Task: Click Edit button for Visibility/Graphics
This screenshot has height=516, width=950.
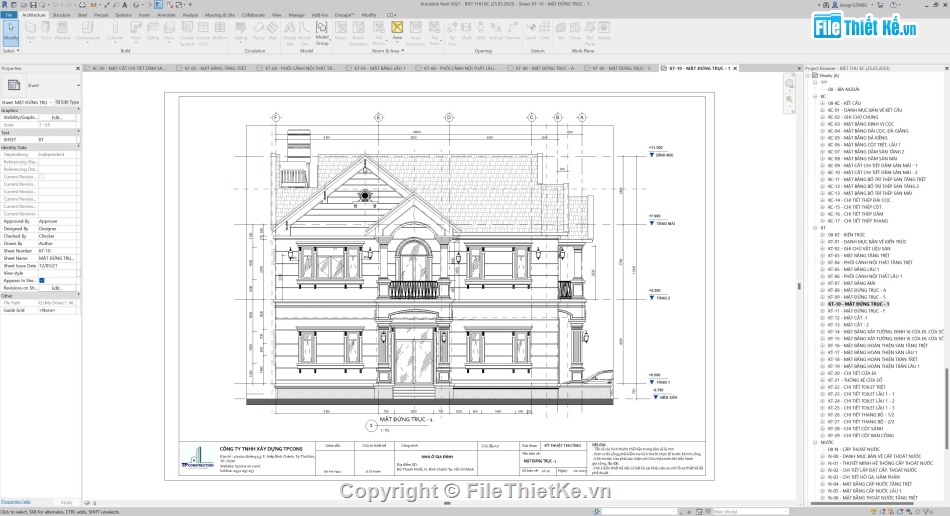Action: pos(58,117)
